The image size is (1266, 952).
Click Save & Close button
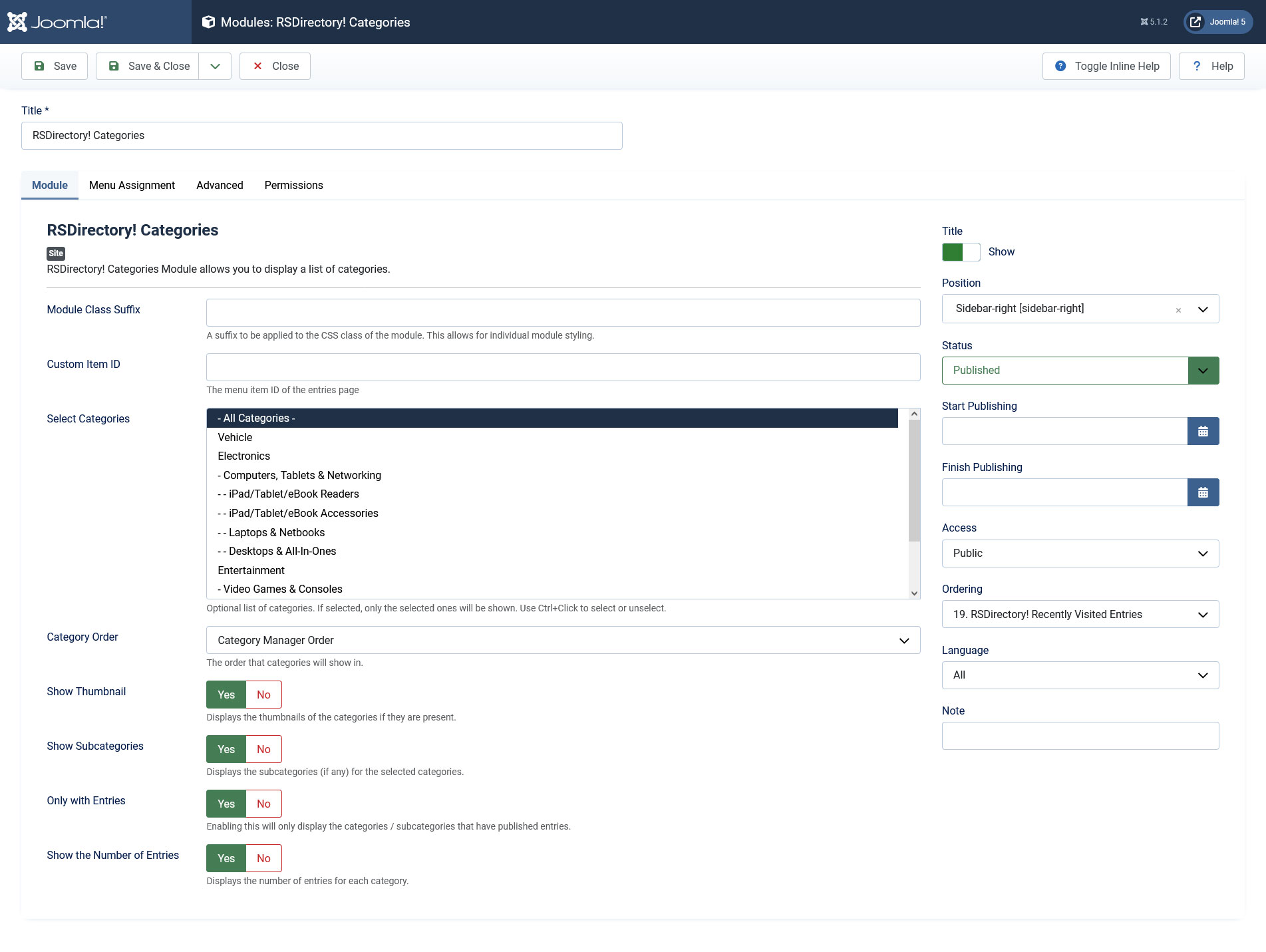pyautogui.click(x=148, y=66)
